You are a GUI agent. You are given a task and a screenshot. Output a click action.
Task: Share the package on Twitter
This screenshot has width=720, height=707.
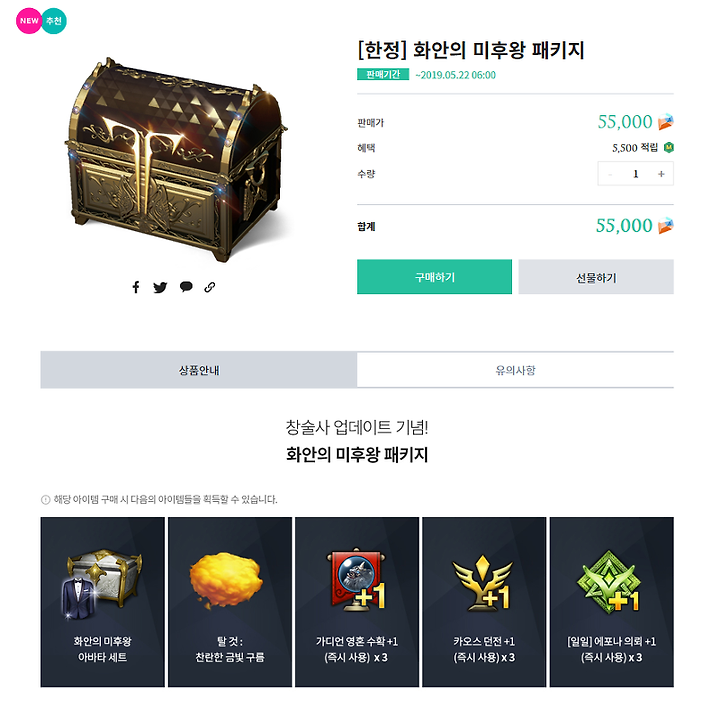click(x=160, y=287)
